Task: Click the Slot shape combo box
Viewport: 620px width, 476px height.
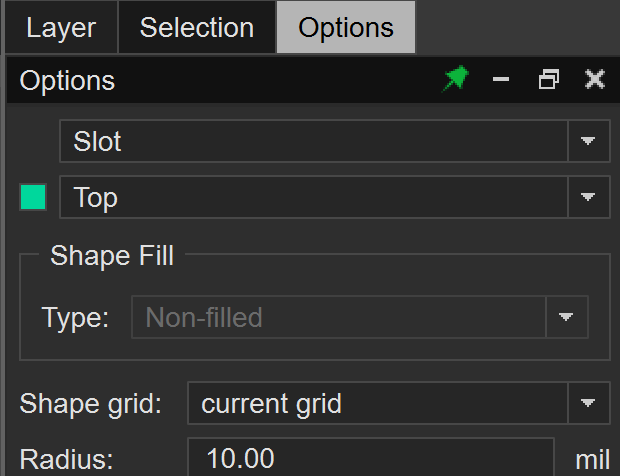Action: point(314,141)
